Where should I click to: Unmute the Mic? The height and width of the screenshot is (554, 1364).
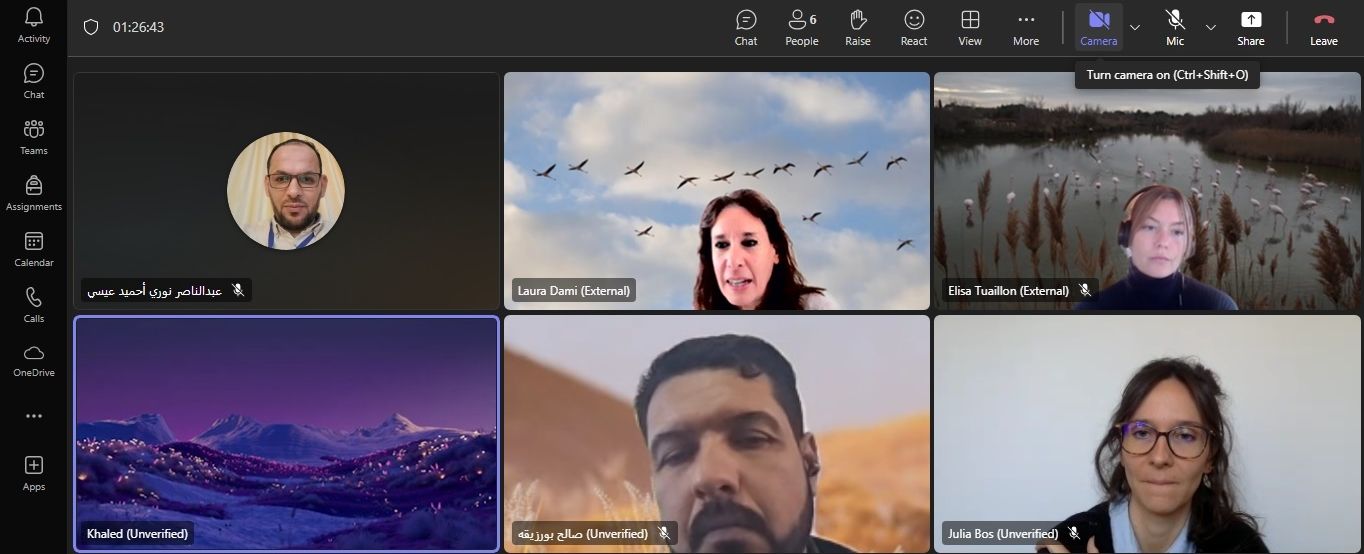tap(1174, 27)
